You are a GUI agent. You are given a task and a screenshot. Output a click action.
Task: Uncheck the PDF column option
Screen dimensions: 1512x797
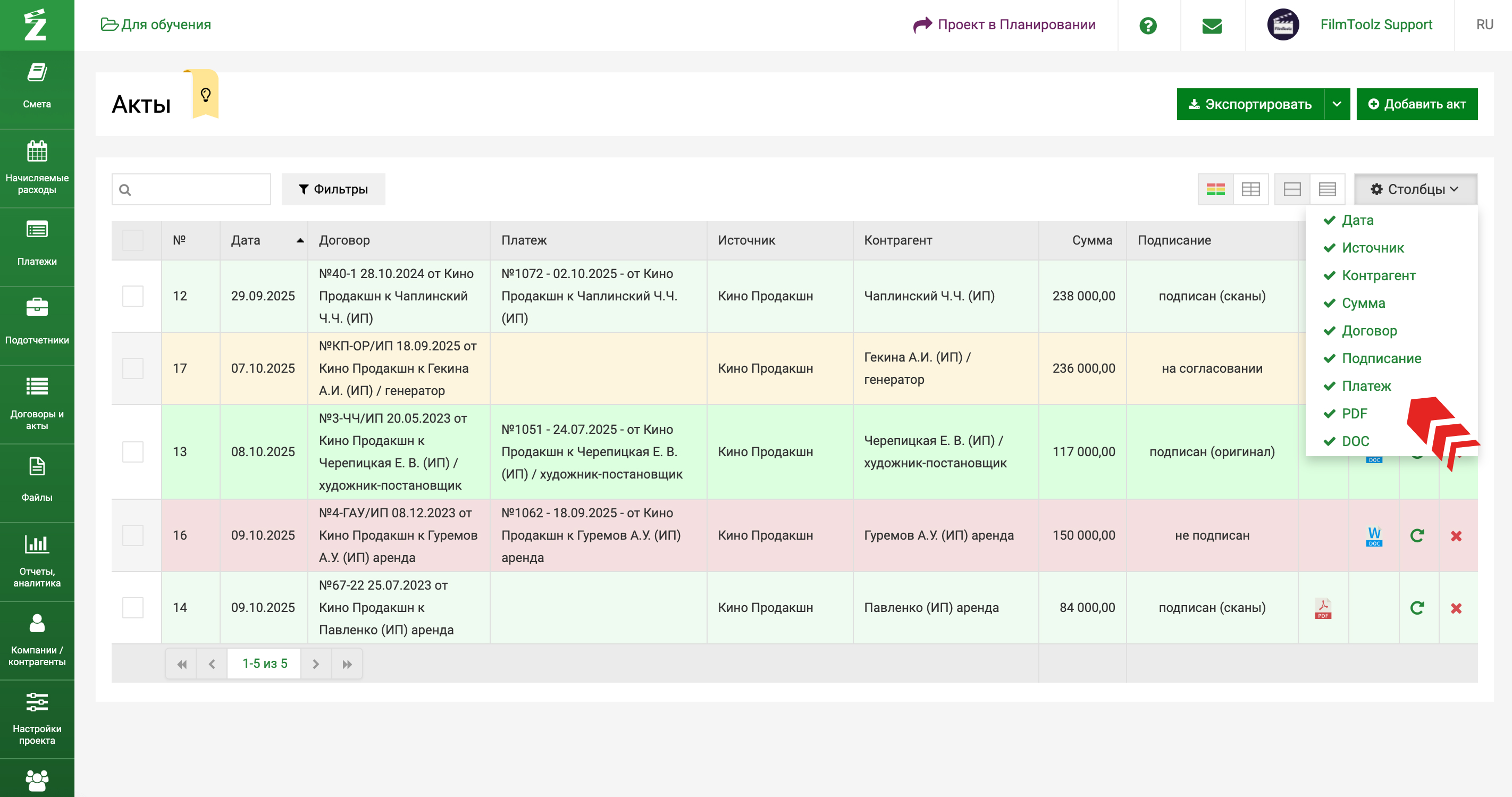coord(1354,413)
